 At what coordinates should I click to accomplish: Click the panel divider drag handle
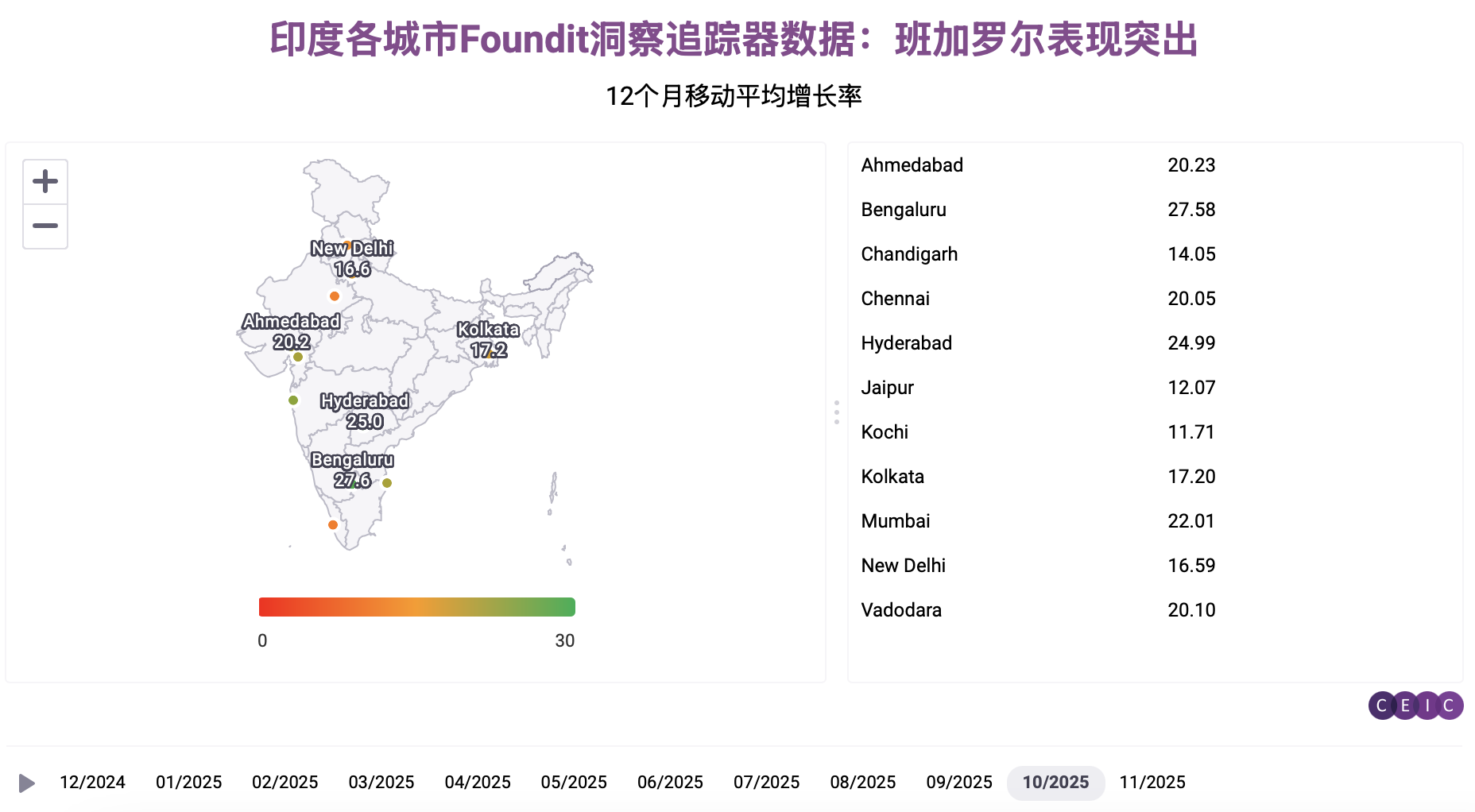[x=837, y=412]
